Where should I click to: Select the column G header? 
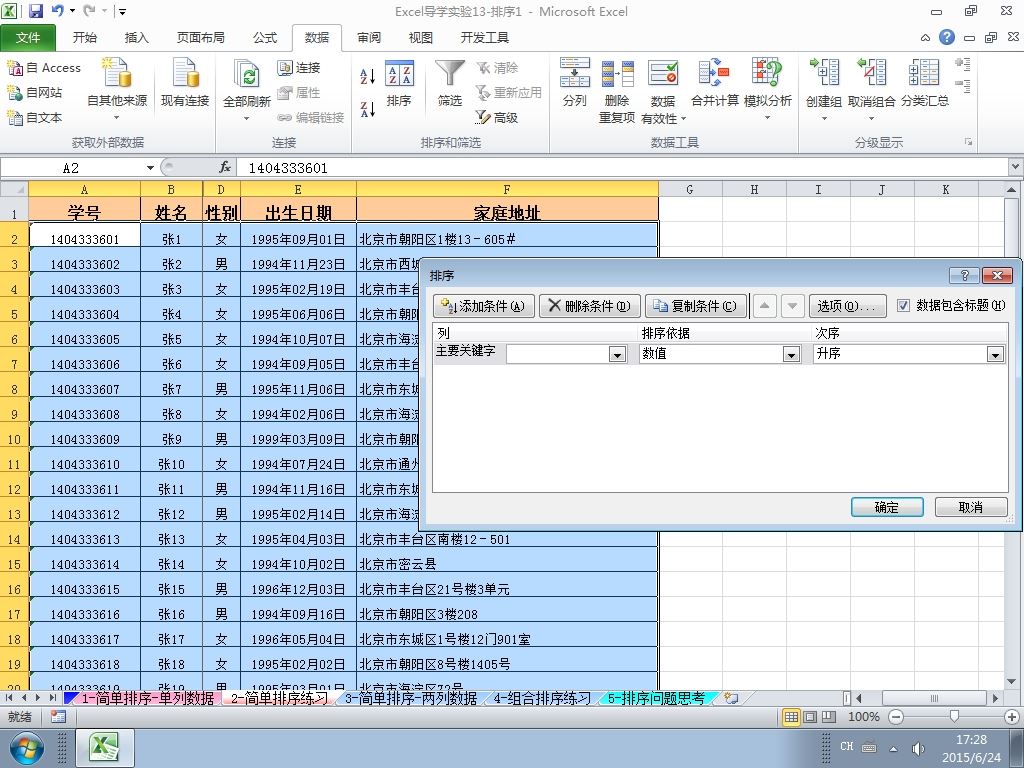point(690,189)
